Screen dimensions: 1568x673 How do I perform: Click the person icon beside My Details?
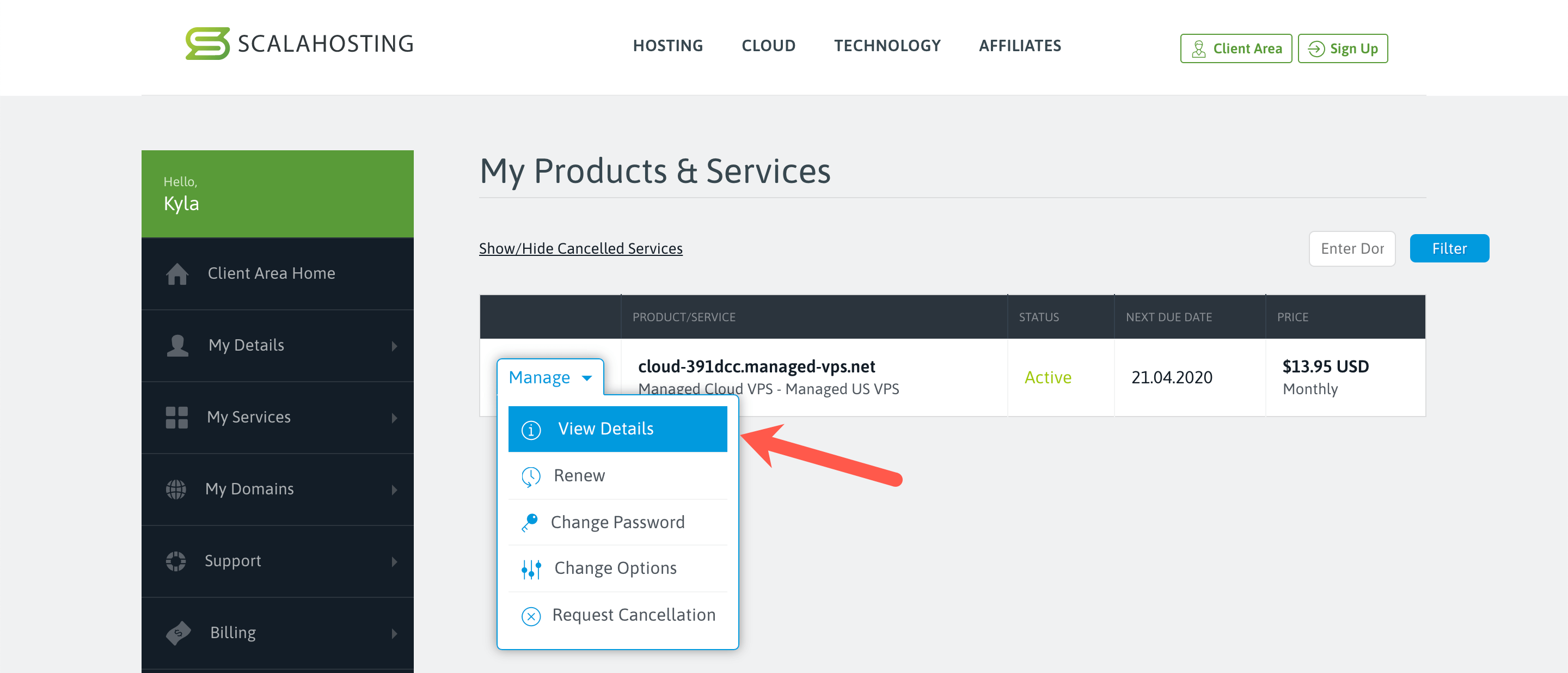[x=177, y=345]
